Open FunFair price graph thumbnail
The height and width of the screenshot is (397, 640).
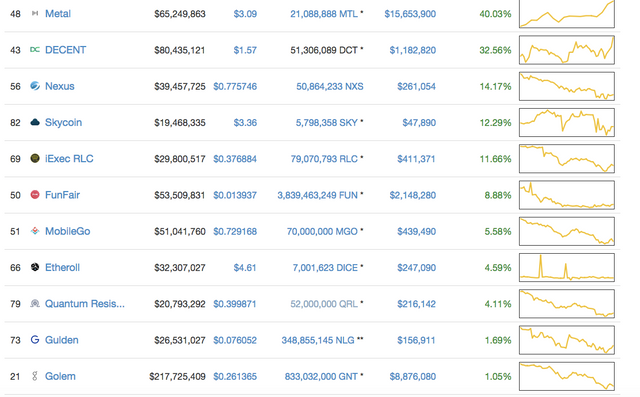click(x=567, y=195)
